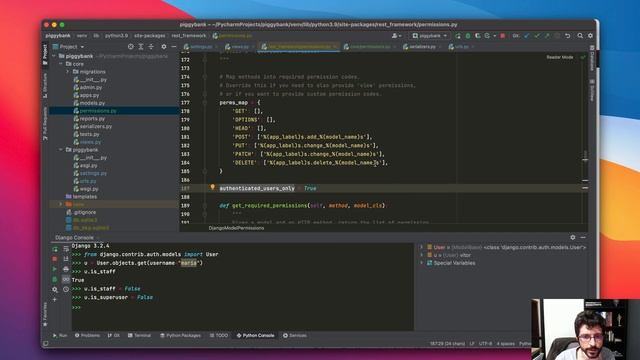Rerun the Django console

pyautogui.click(x=55, y=249)
